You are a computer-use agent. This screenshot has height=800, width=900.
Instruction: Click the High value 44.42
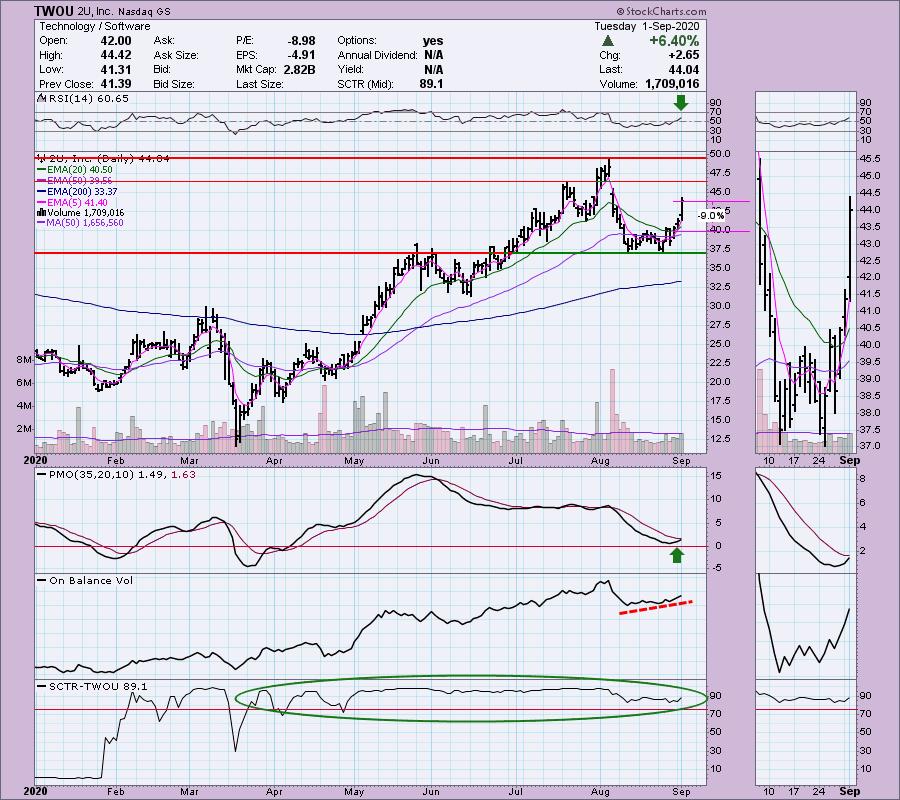coord(116,55)
